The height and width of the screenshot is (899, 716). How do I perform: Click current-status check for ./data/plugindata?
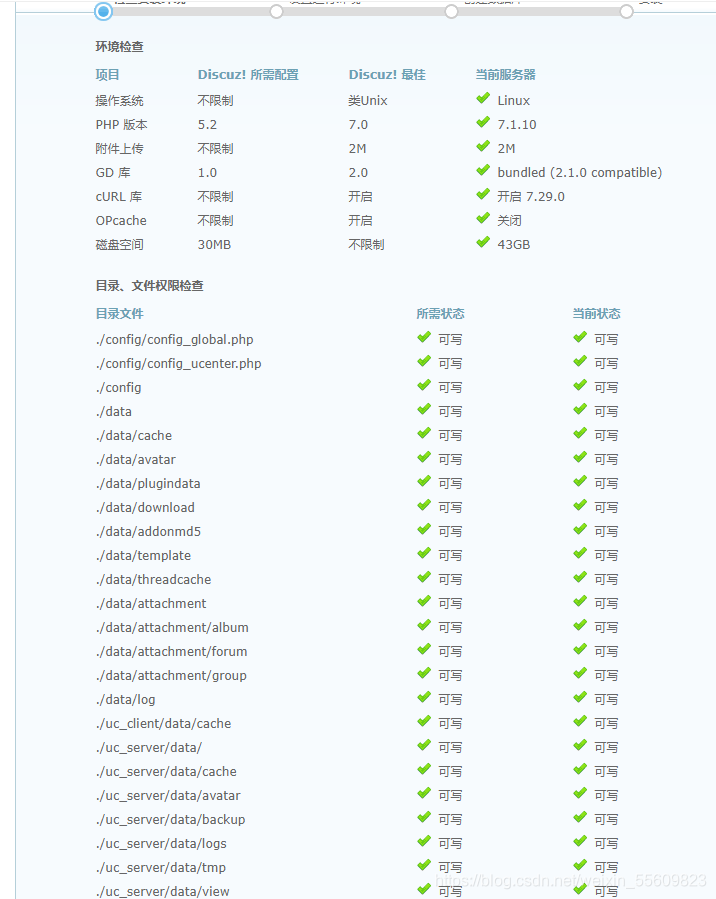click(580, 482)
